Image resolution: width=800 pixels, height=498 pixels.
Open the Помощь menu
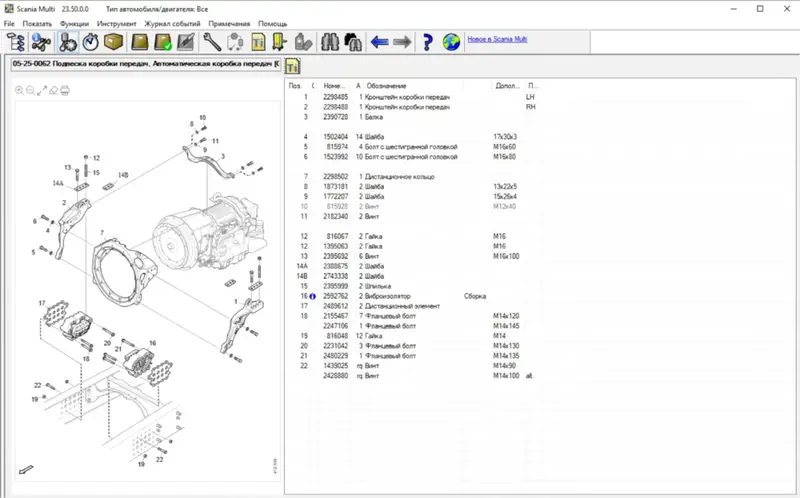(x=272, y=23)
